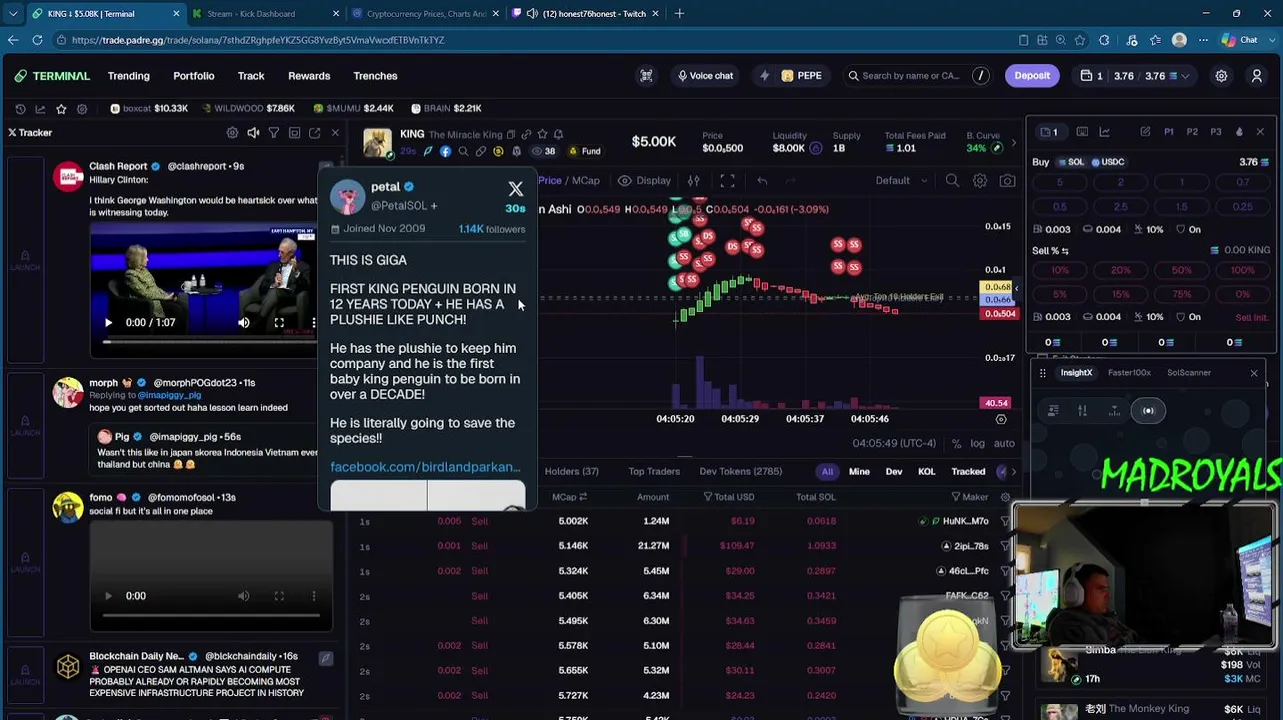Open the X Tracker filter funnel
The width and height of the screenshot is (1283, 720).
click(273, 133)
